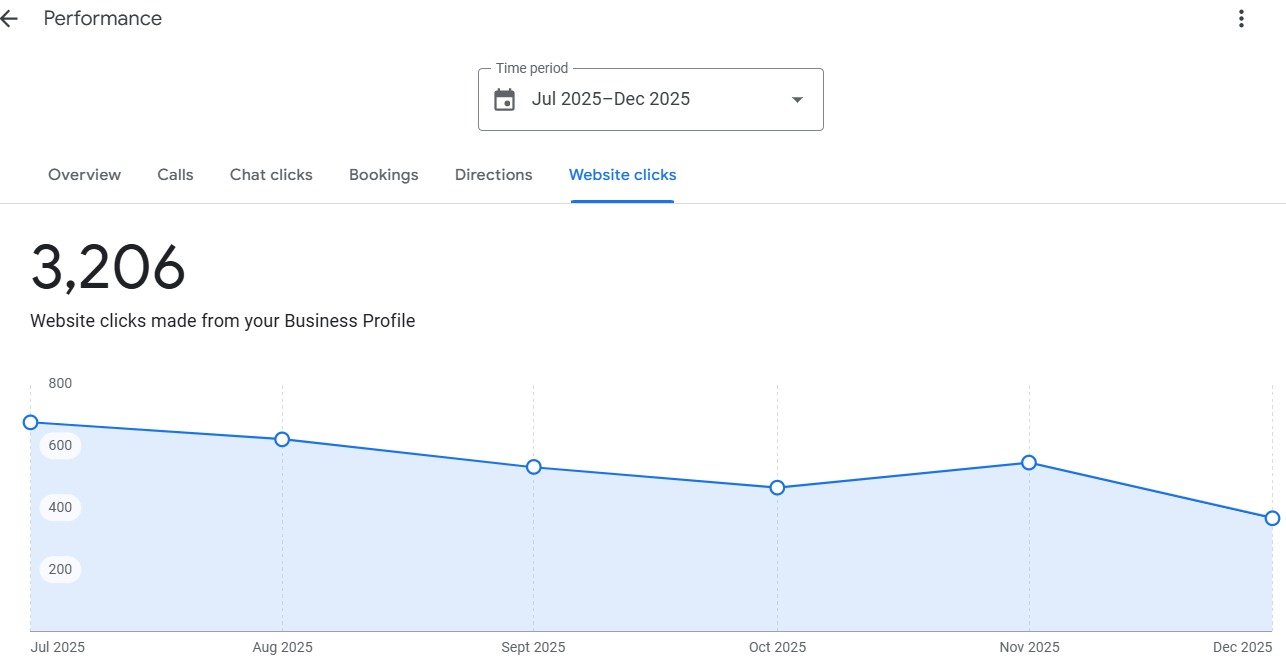Click the Nov 2025 data point on line
The width and height of the screenshot is (1286, 670).
[1029, 463]
